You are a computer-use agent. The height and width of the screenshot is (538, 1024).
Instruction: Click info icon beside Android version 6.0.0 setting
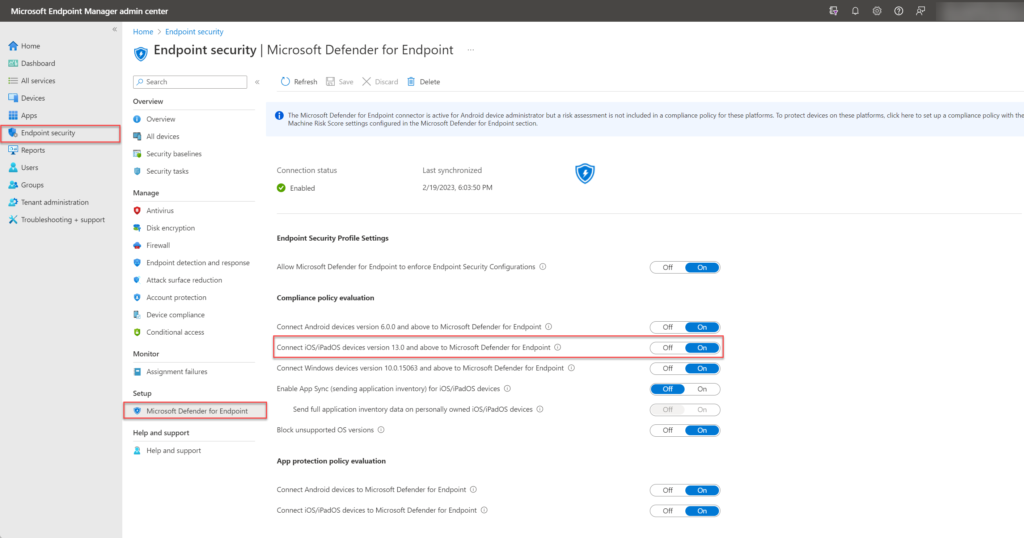click(549, 326)
